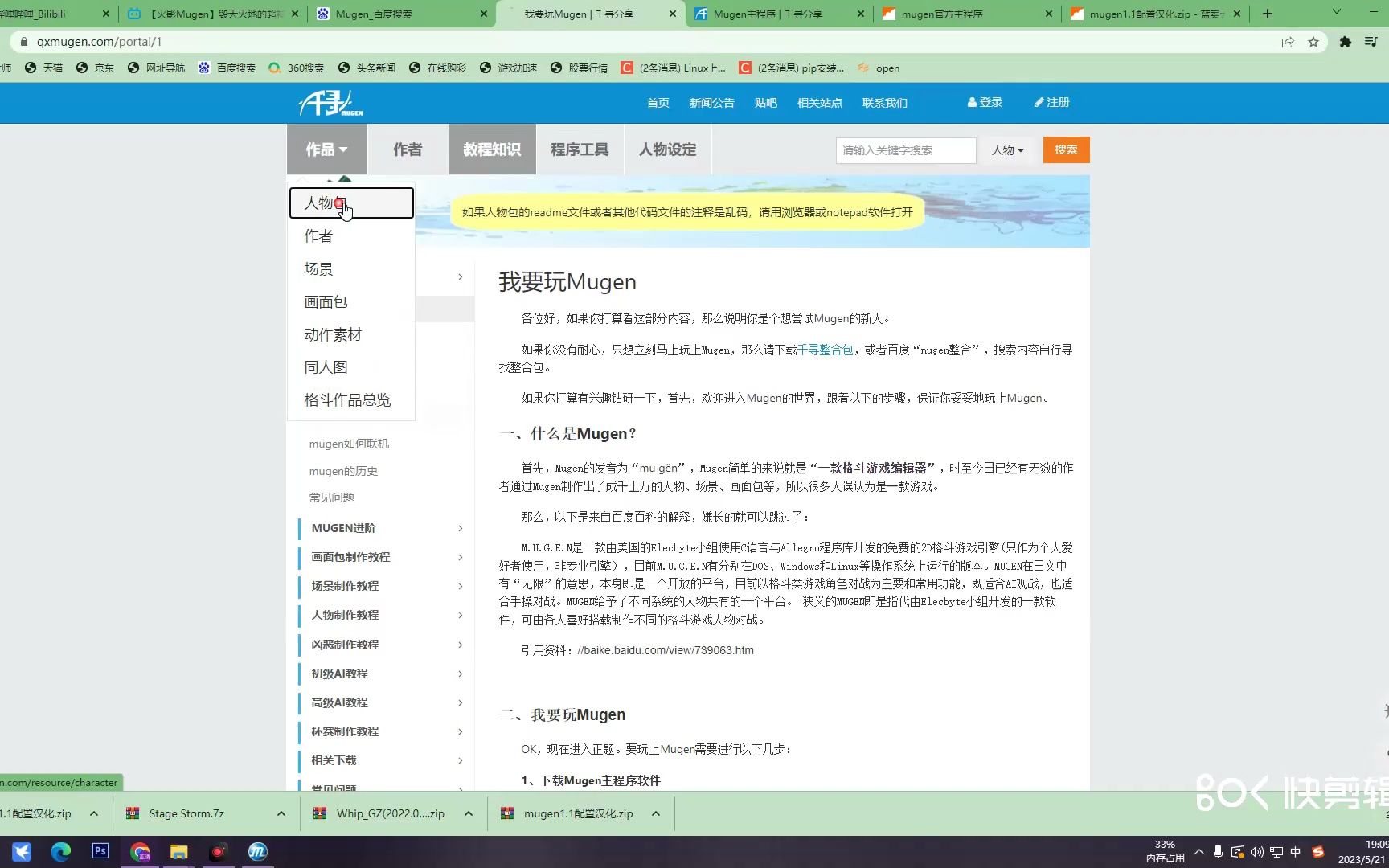This screenshot has height=868, width=1389.
Task: Click the share page icon in address bar
Action: (1288, 42)
